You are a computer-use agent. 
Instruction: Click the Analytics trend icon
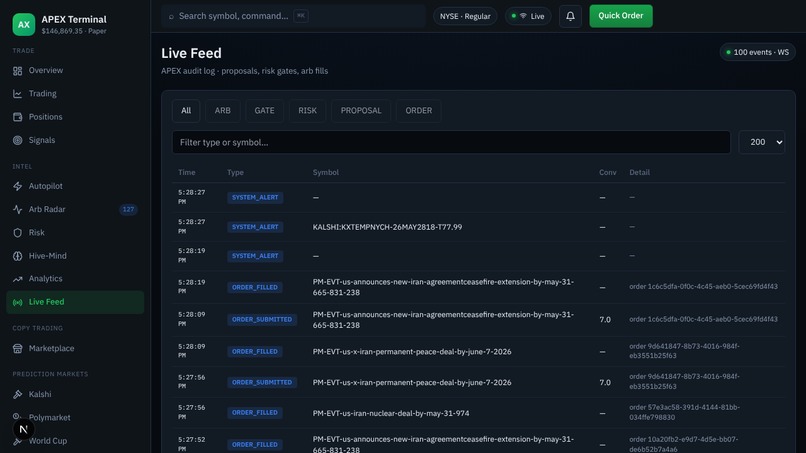(x=17, y=279)
